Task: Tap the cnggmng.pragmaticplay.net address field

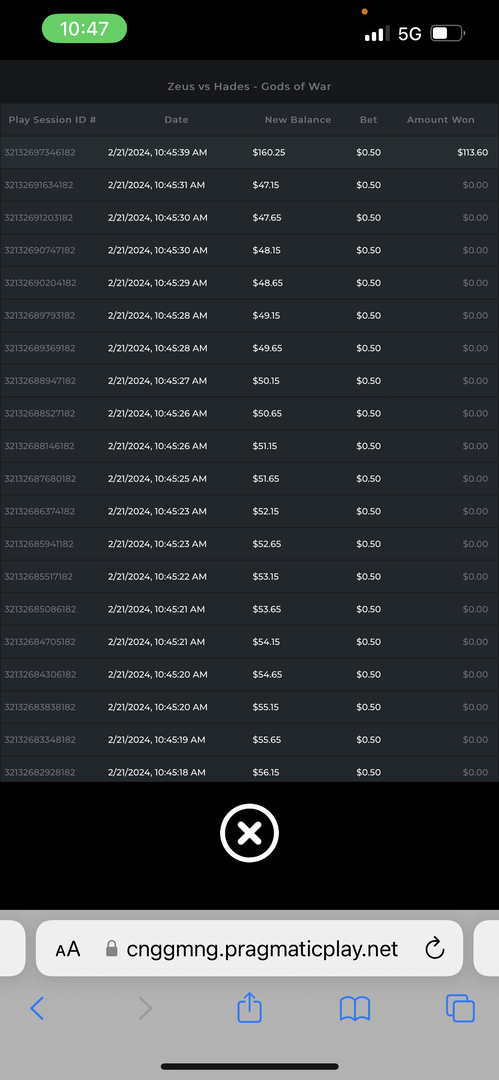Action: (249, 948)
